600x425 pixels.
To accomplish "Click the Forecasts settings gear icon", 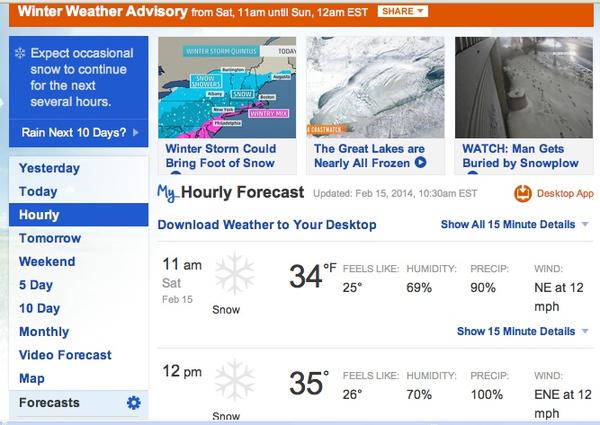I will click(x=134, y=403).
